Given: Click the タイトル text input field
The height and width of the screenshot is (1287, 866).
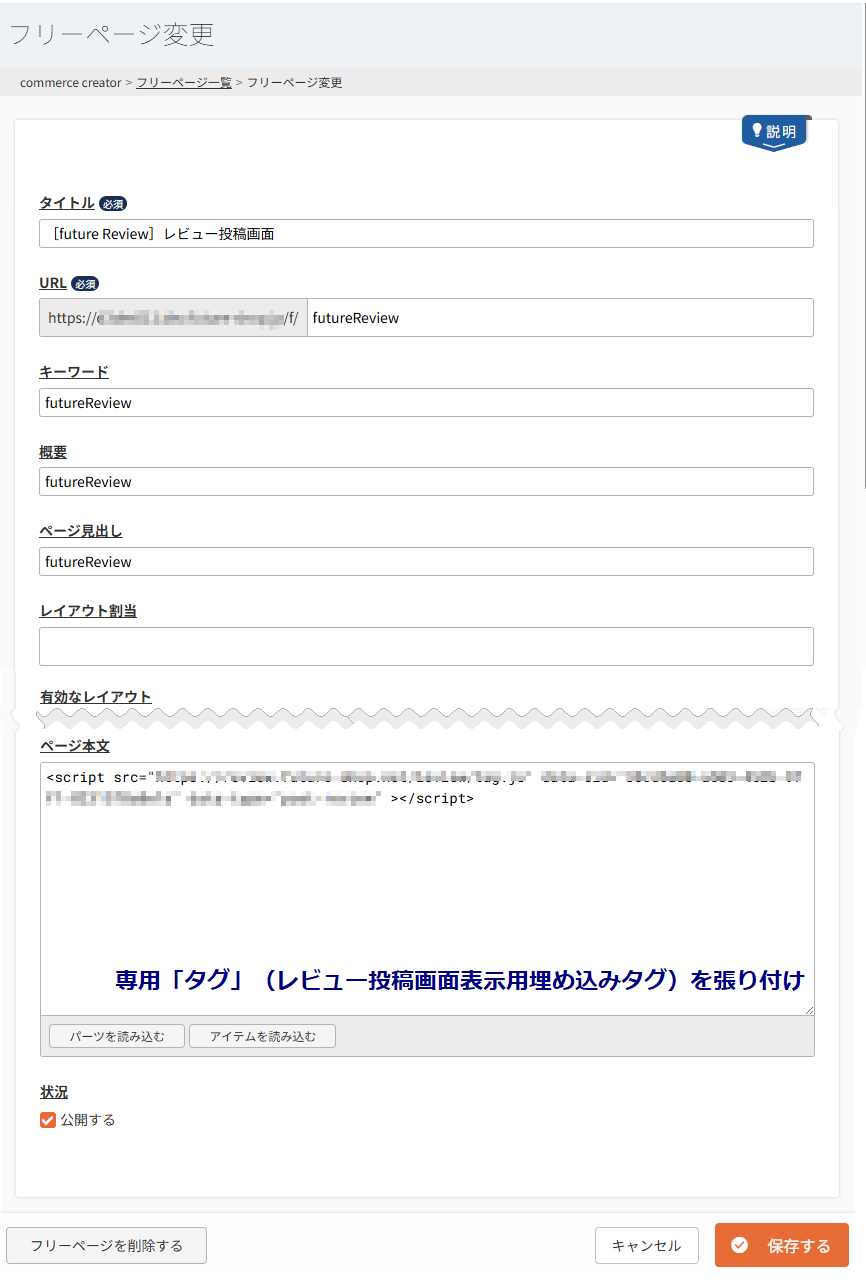Looking at the screenshot, I should coord(426,233).
